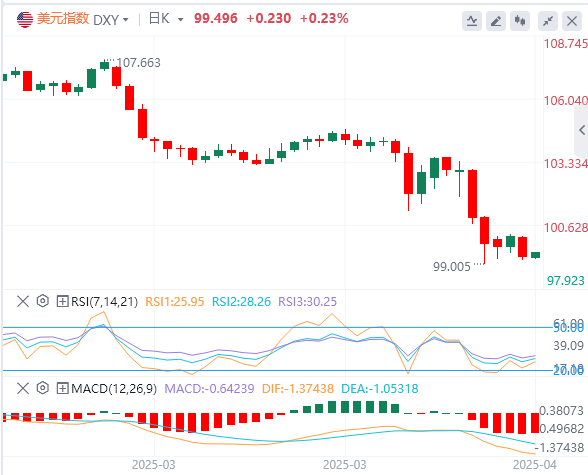
Task: Click the 99.005 low price marker
Action: 452,267
